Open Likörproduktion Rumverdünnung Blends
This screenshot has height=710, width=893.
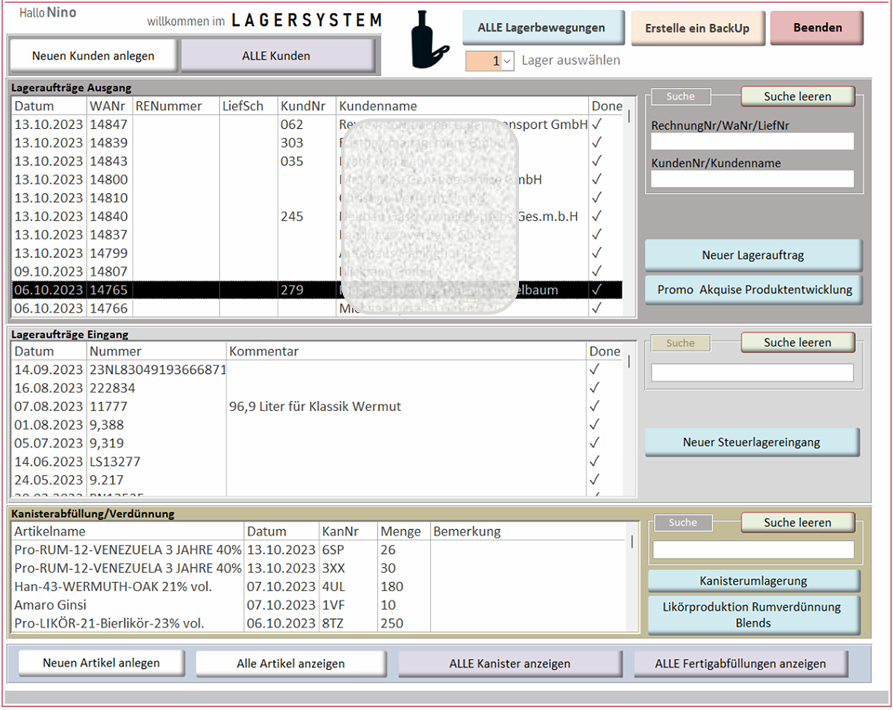pyautogui.click(x=752, y=614)
